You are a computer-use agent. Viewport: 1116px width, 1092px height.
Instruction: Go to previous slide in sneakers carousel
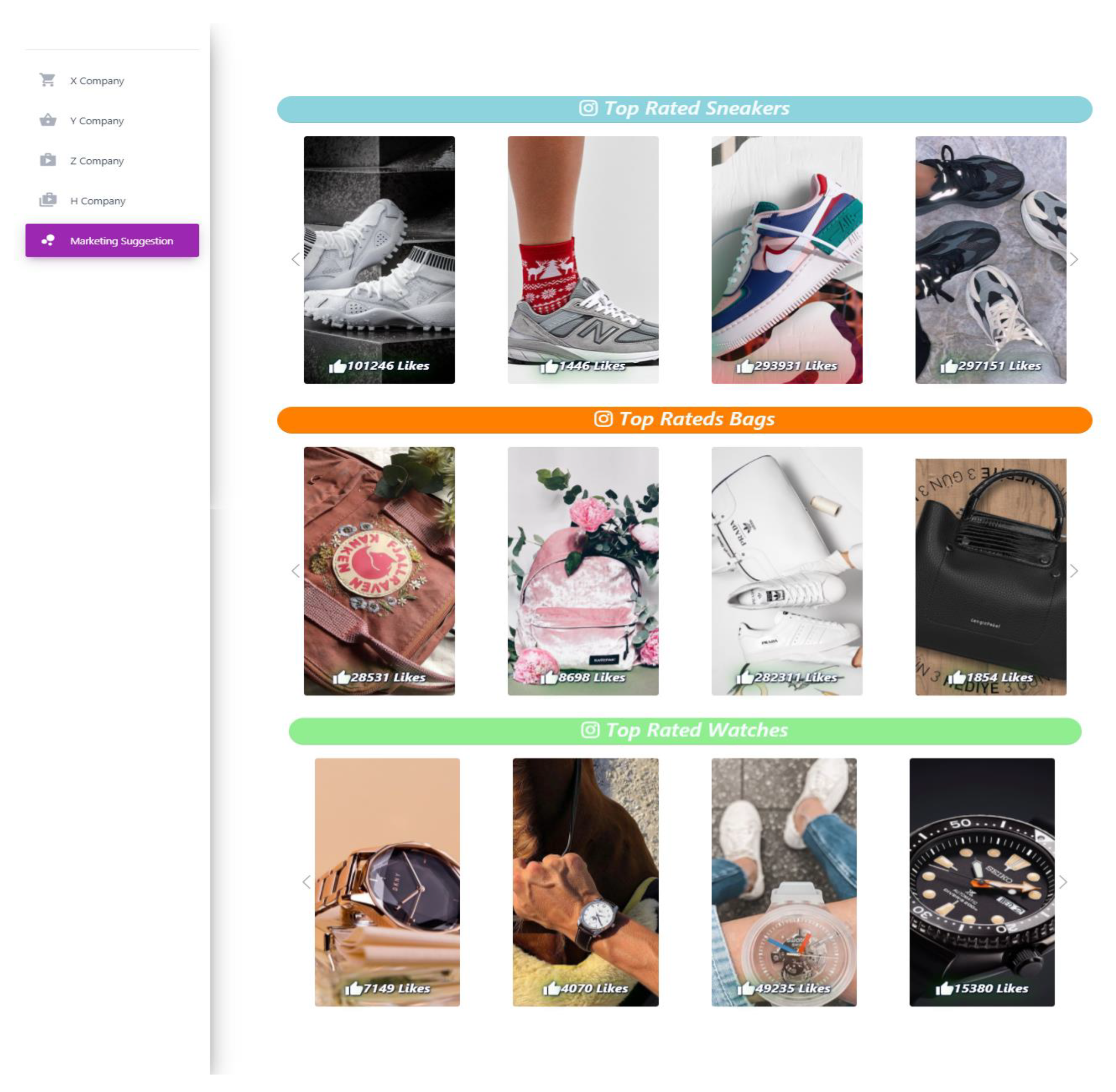[x=295, y=259]
